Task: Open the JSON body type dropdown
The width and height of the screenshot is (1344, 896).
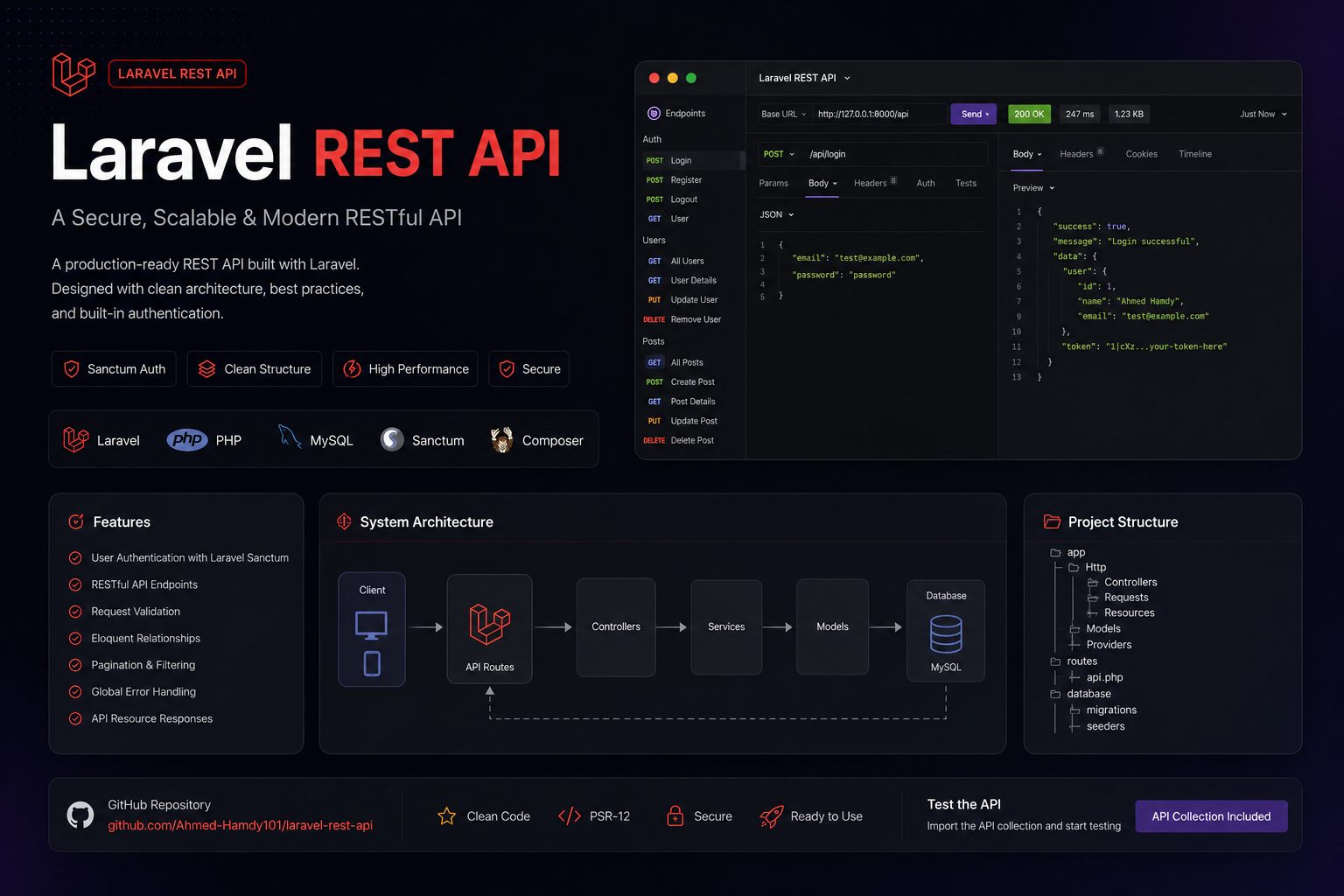Action: tap(777, 214)
